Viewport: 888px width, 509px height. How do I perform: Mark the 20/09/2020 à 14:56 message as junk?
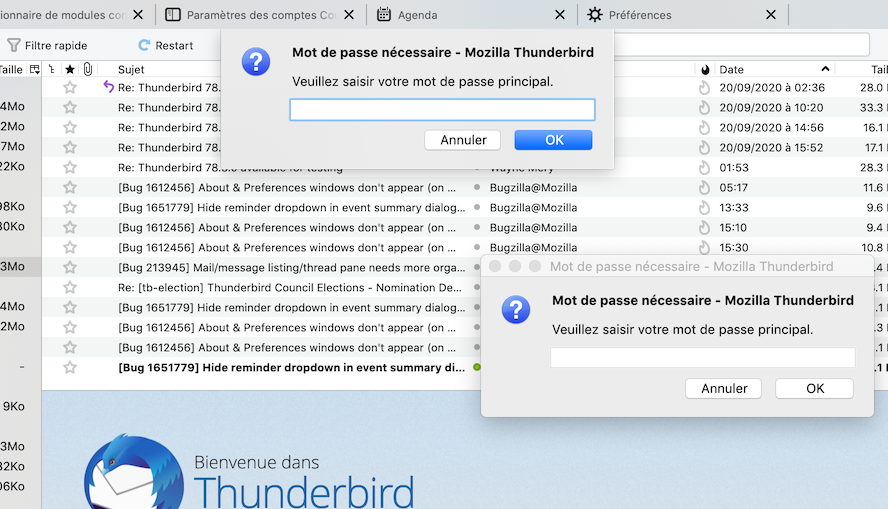(x=704, y=127)
